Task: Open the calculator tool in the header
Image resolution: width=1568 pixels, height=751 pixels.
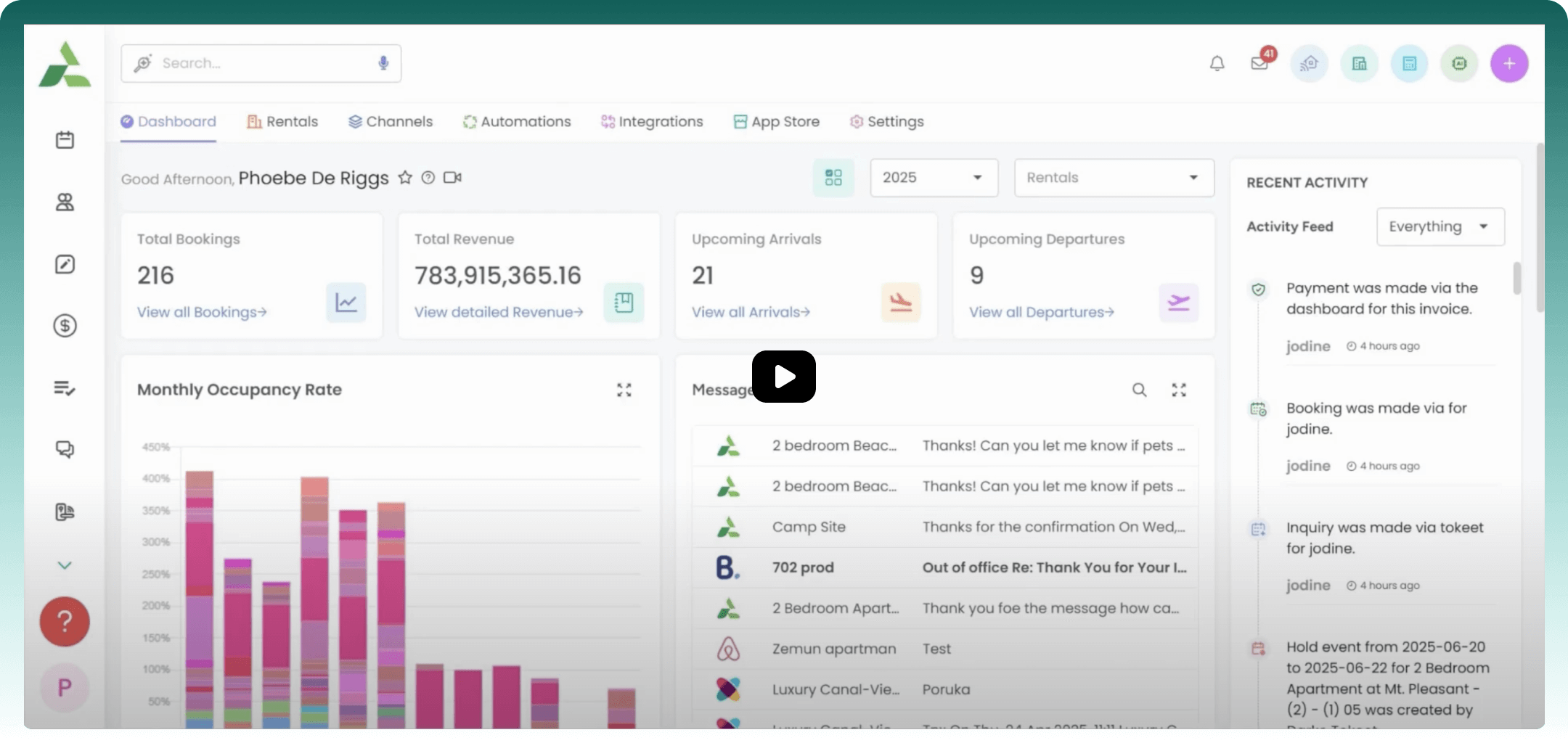Action: [1409, 63]
